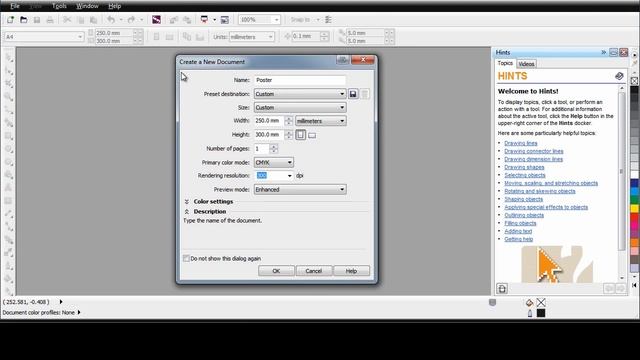The height and width of the screenshot is (360, 640).
Task: Select landscape orientation in the dialog
Action: coord(312,135)
